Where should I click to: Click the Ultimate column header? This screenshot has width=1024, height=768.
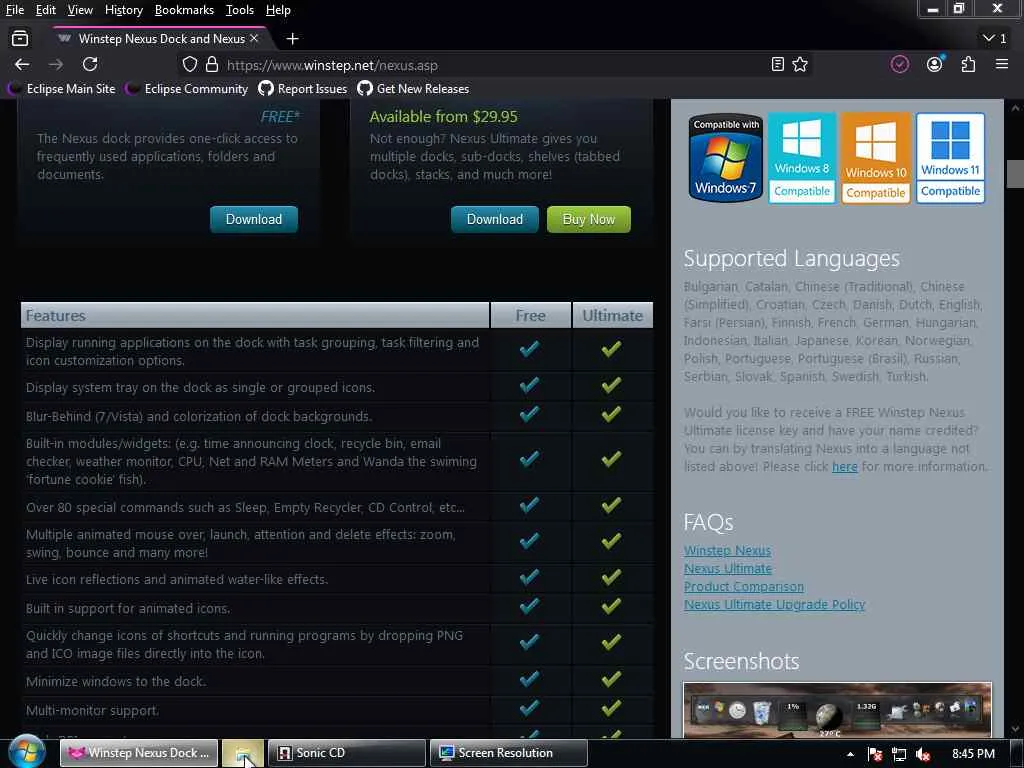[x=613, y=315]
